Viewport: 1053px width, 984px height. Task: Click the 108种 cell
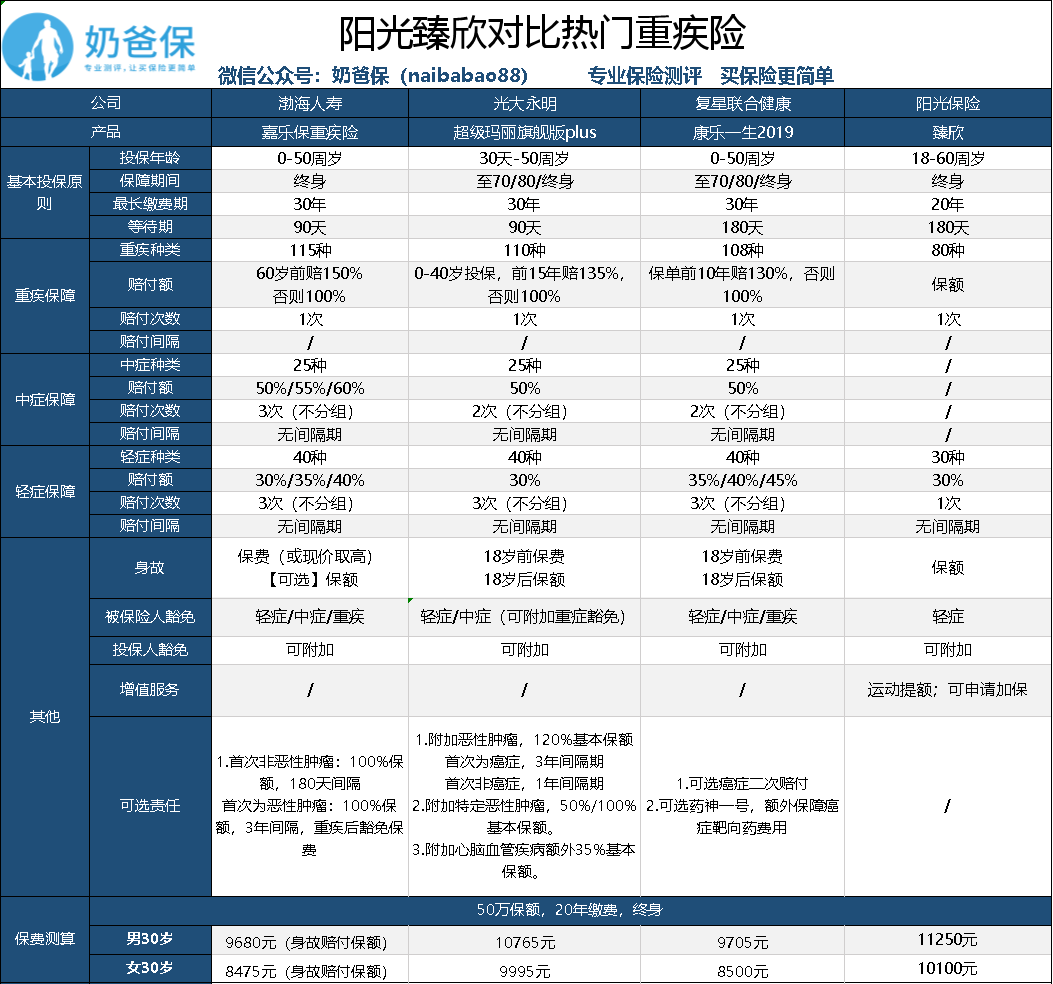[x=743, y=251]
